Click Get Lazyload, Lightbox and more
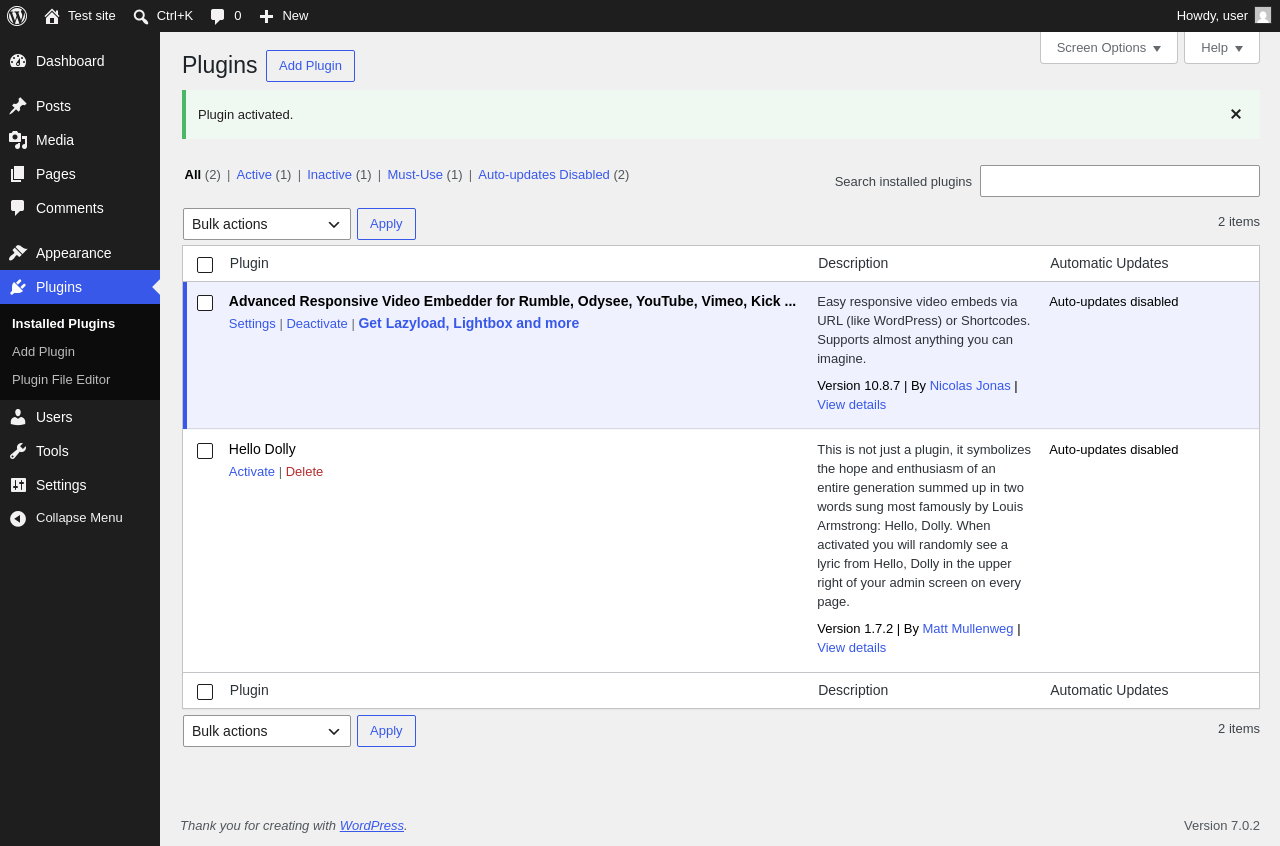The width and height of the screenshot is (1280, 846). [x=469, y=323]
